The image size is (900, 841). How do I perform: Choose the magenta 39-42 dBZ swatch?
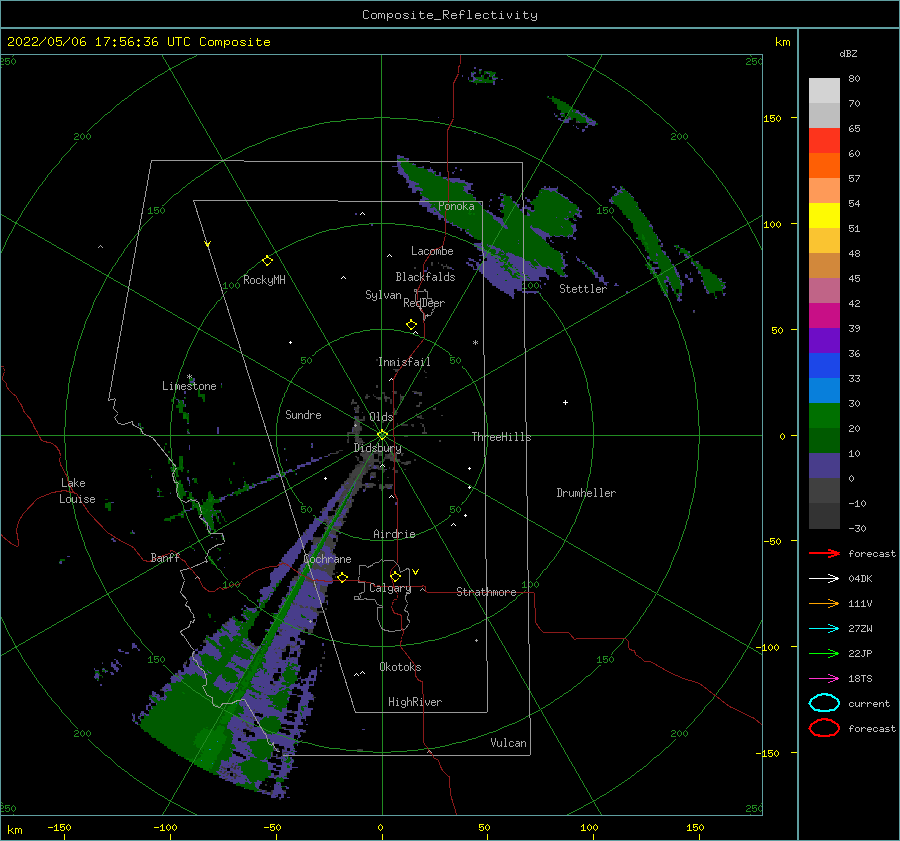tap(824, 316)
